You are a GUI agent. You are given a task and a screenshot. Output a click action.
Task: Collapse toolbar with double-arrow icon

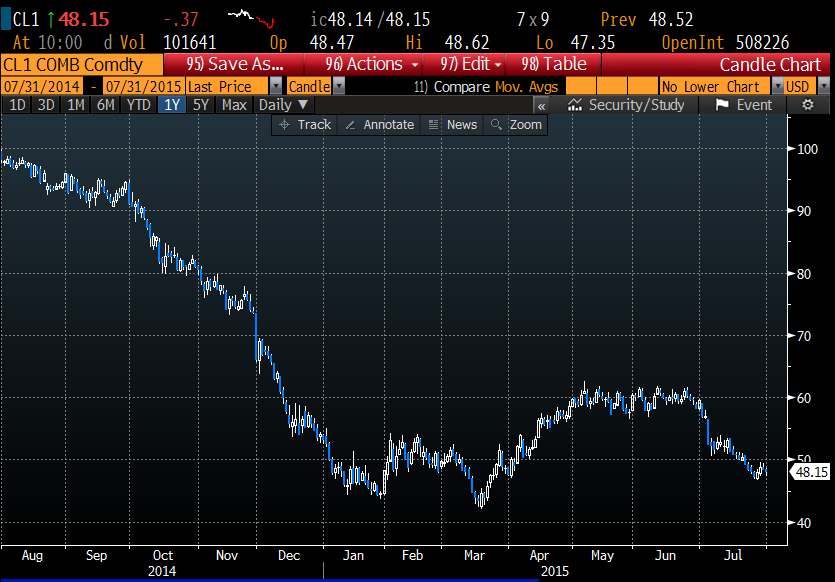[x=541, y=105]
